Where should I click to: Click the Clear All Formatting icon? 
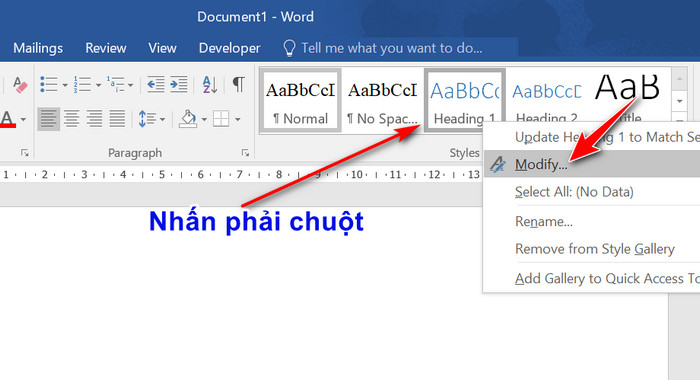pyautogui.click(x=20, y=84)
